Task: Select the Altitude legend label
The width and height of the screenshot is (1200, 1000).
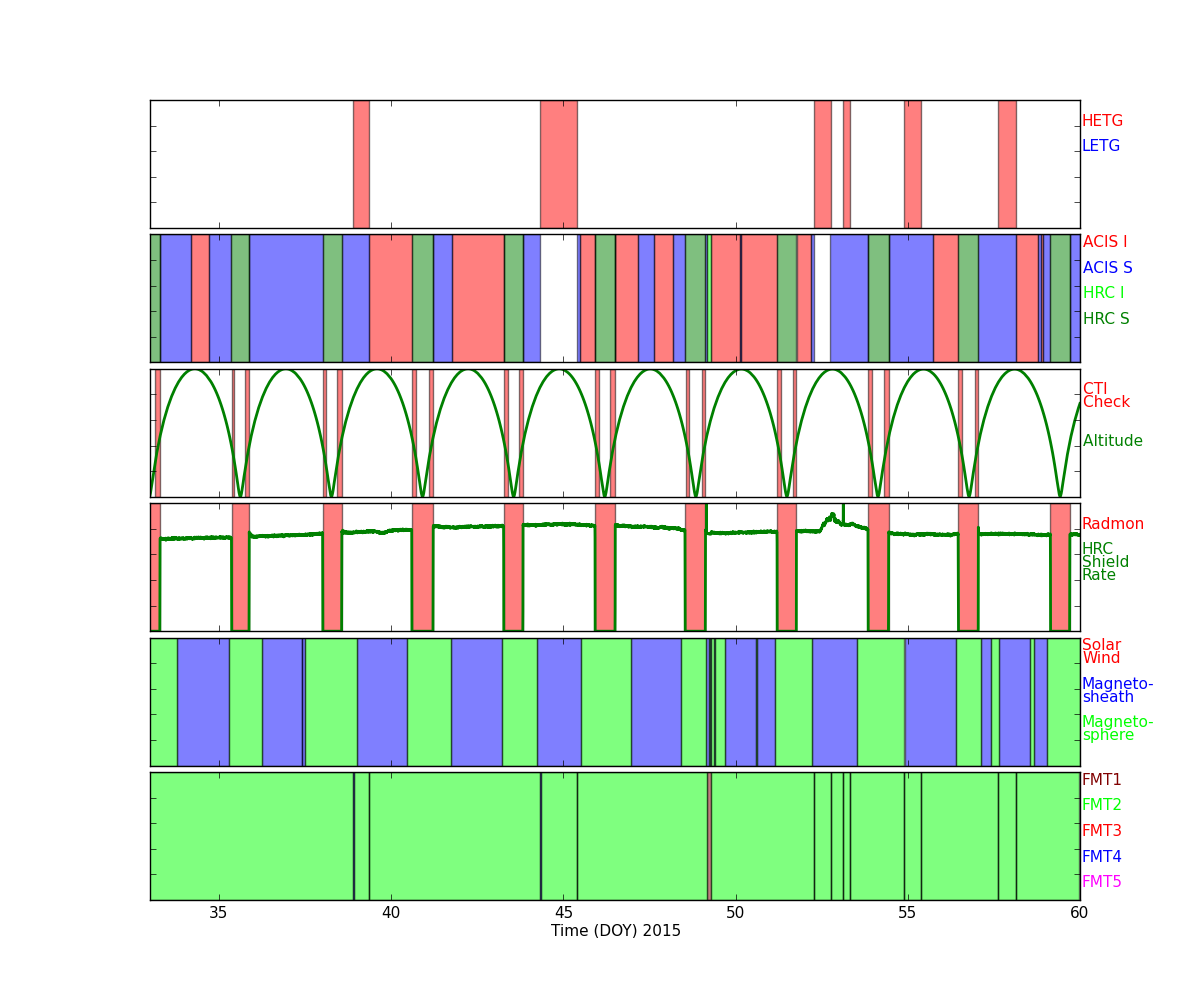Action: click(1112, 441)
